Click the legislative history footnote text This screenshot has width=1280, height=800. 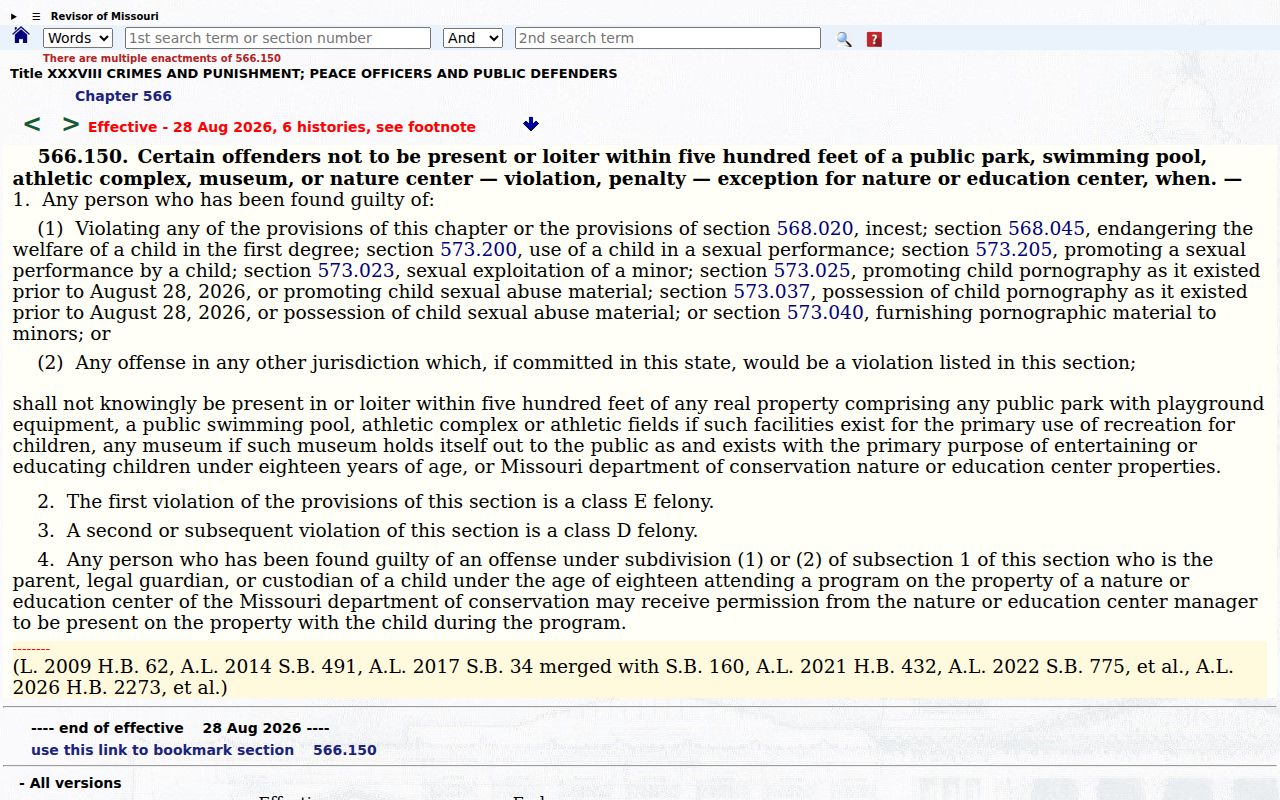click(623, 677)
